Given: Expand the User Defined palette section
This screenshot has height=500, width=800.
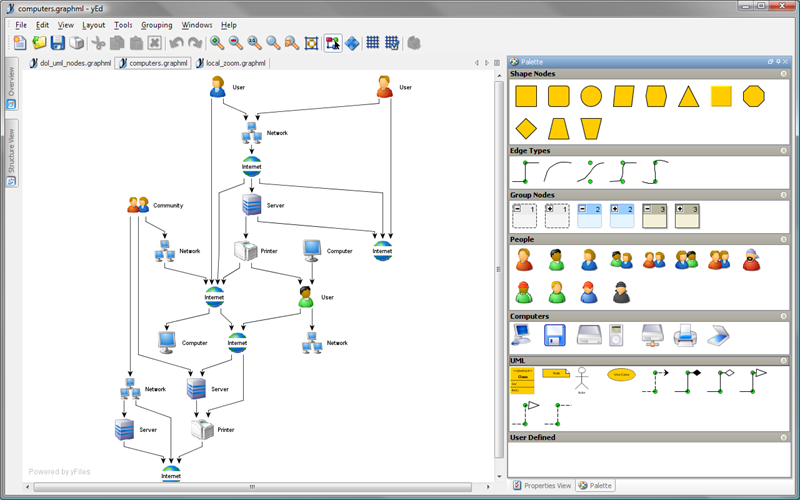Looking at the screenshot, I should coord(784,437).
